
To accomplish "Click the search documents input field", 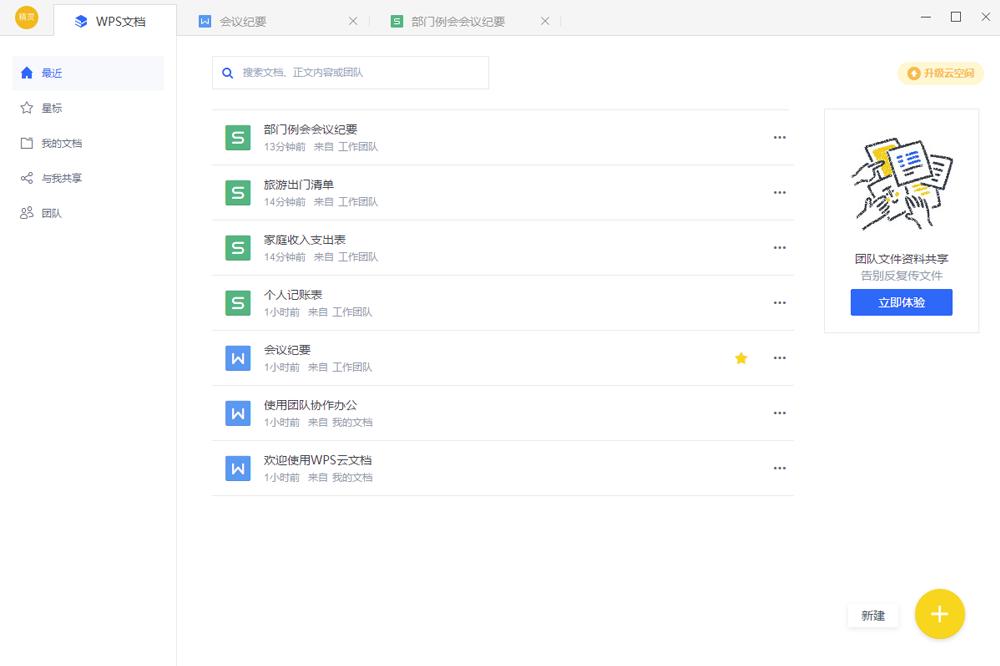I will click(351, 73).
